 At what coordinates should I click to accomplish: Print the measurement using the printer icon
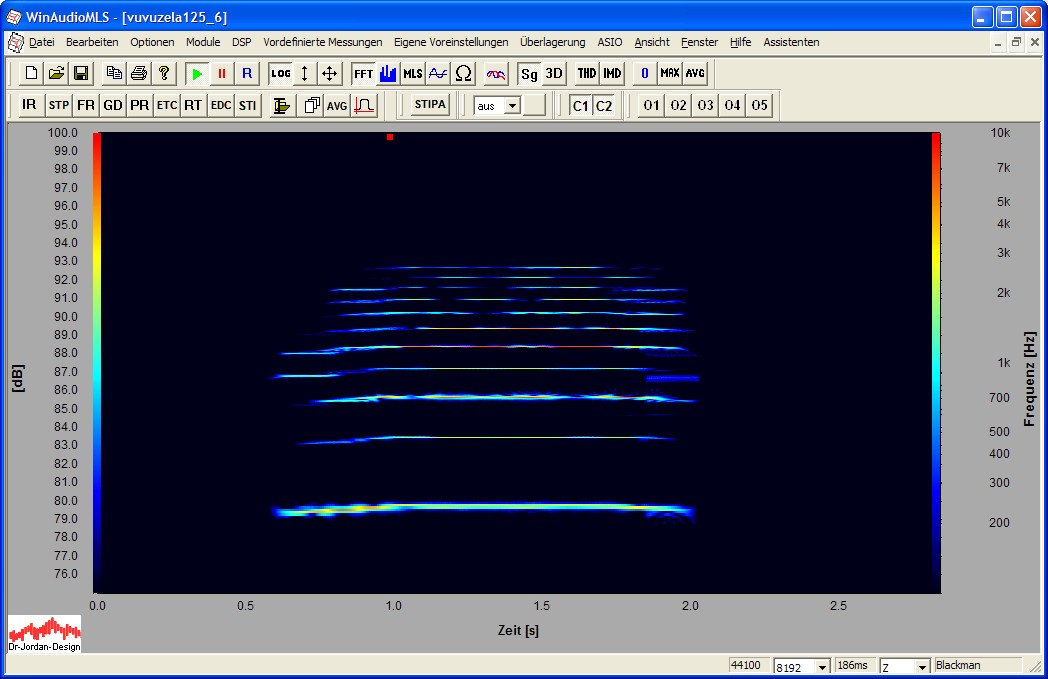pyautogui.click(x=139, y=74)
